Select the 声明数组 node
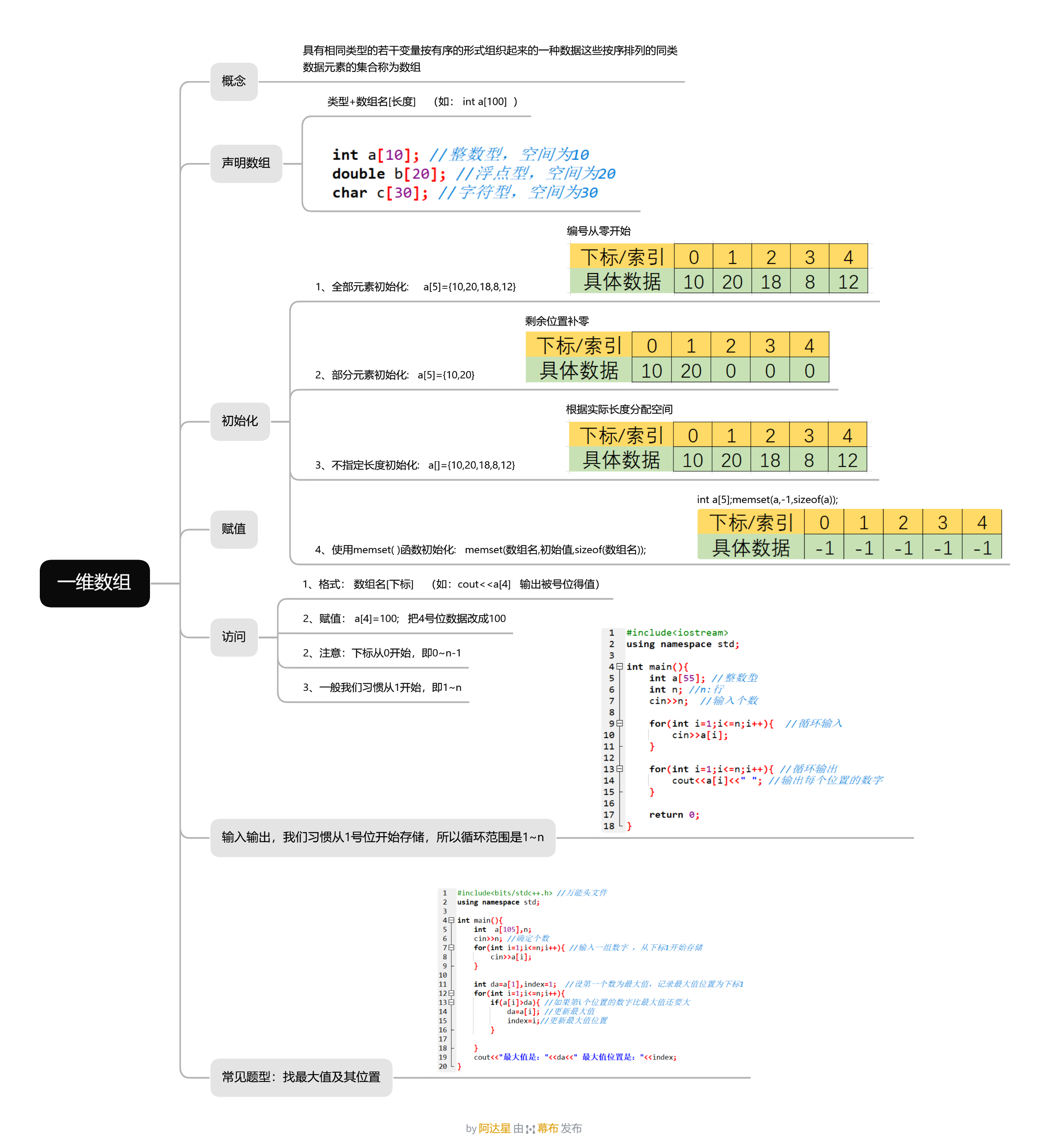The width and height of the screenshot is (1048, 1148). [x=246, y=163]
